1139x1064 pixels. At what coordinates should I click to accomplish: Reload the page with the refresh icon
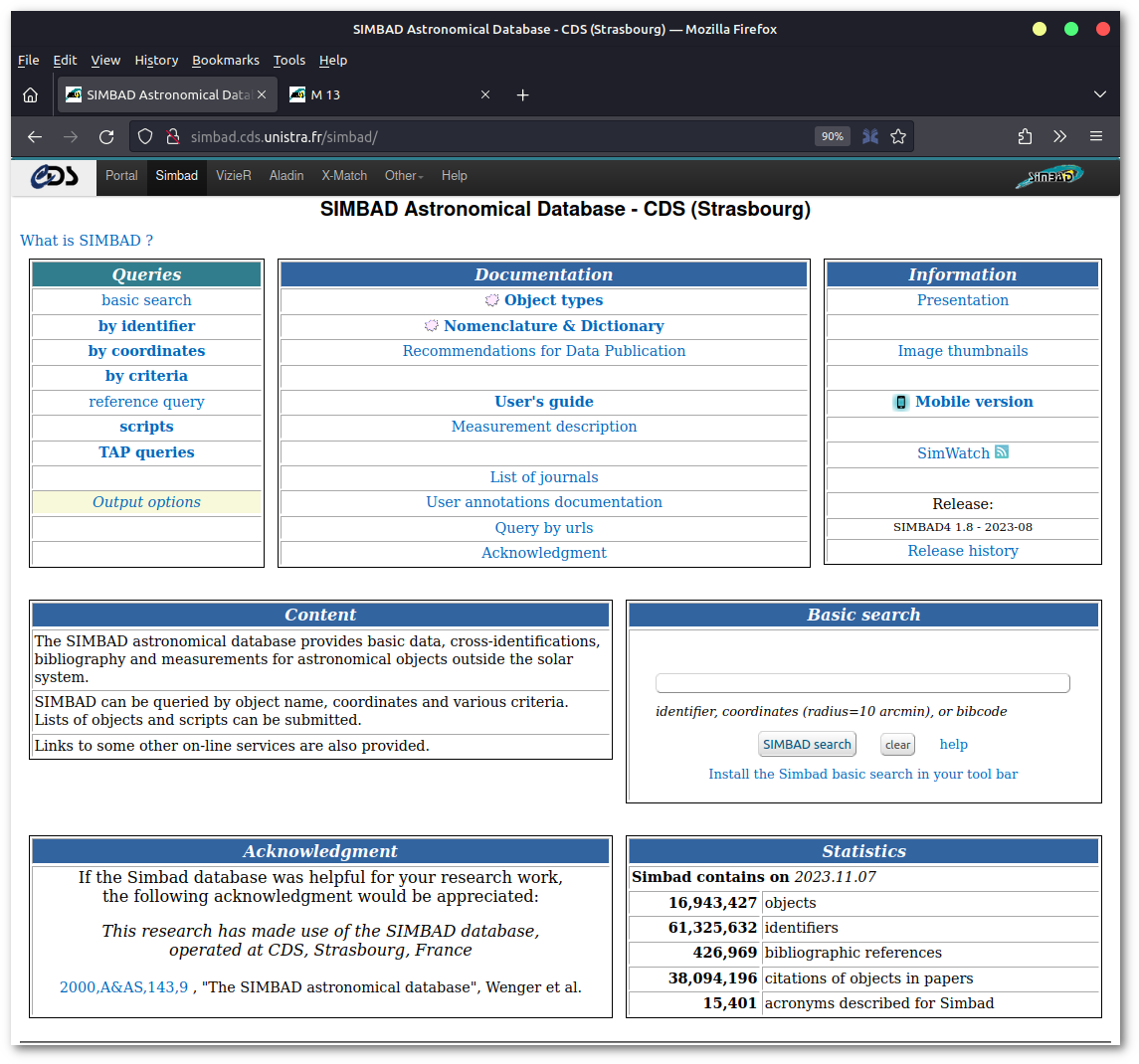point(106,136)
